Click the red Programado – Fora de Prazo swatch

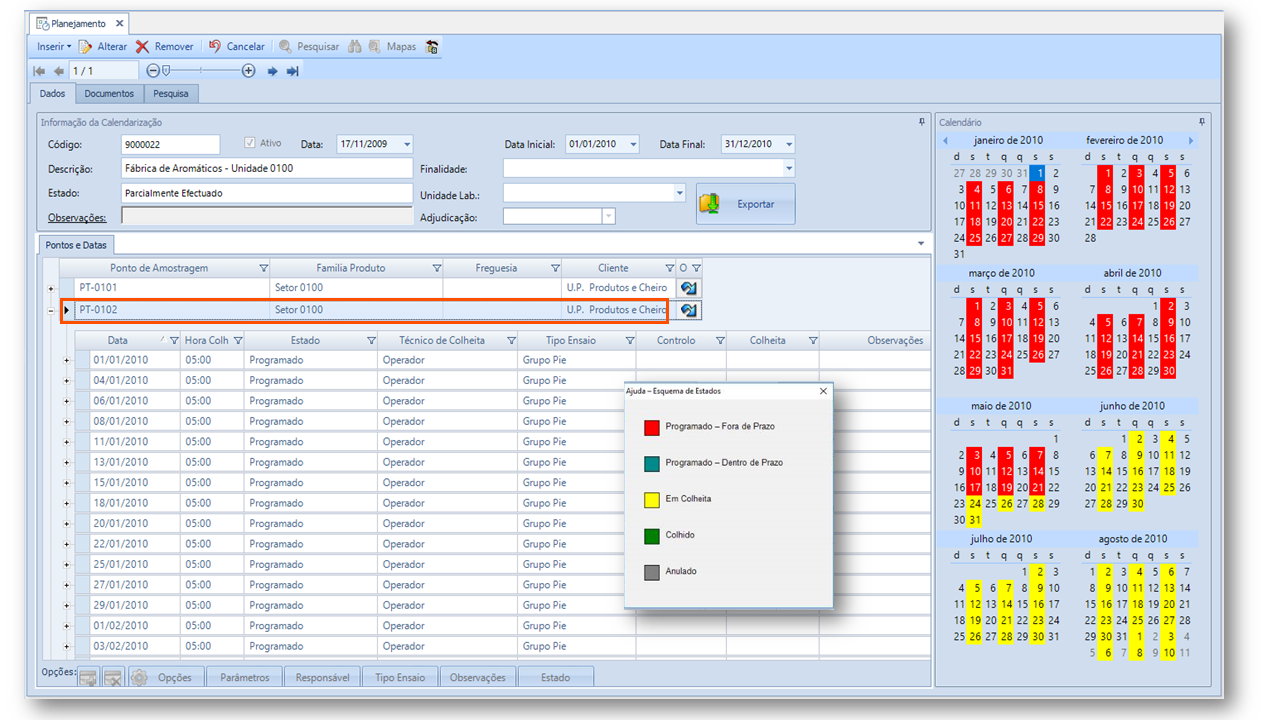pyautogui.click(x=652, y=427)
